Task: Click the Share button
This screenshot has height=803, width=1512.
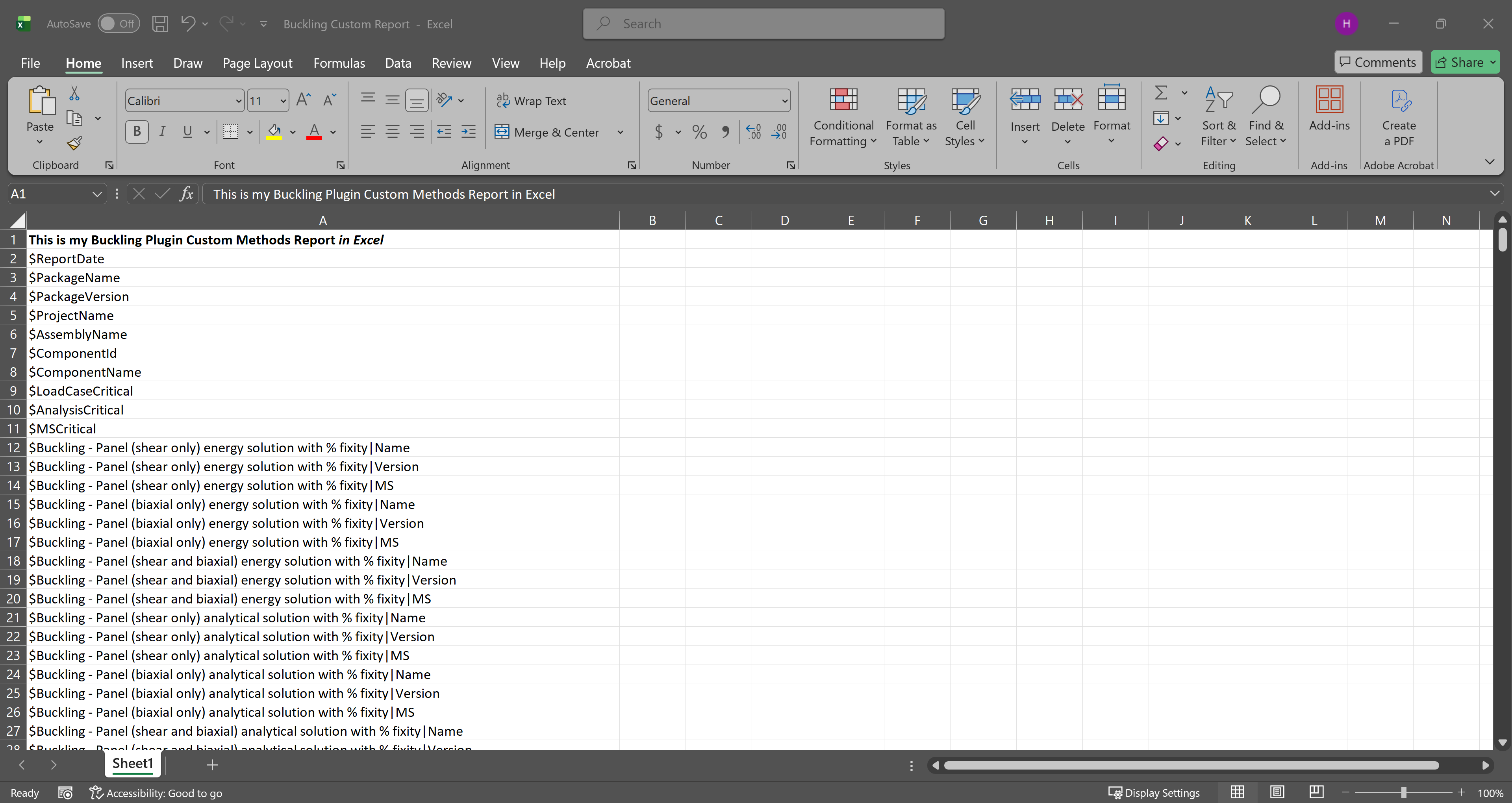Action: 1465,62
